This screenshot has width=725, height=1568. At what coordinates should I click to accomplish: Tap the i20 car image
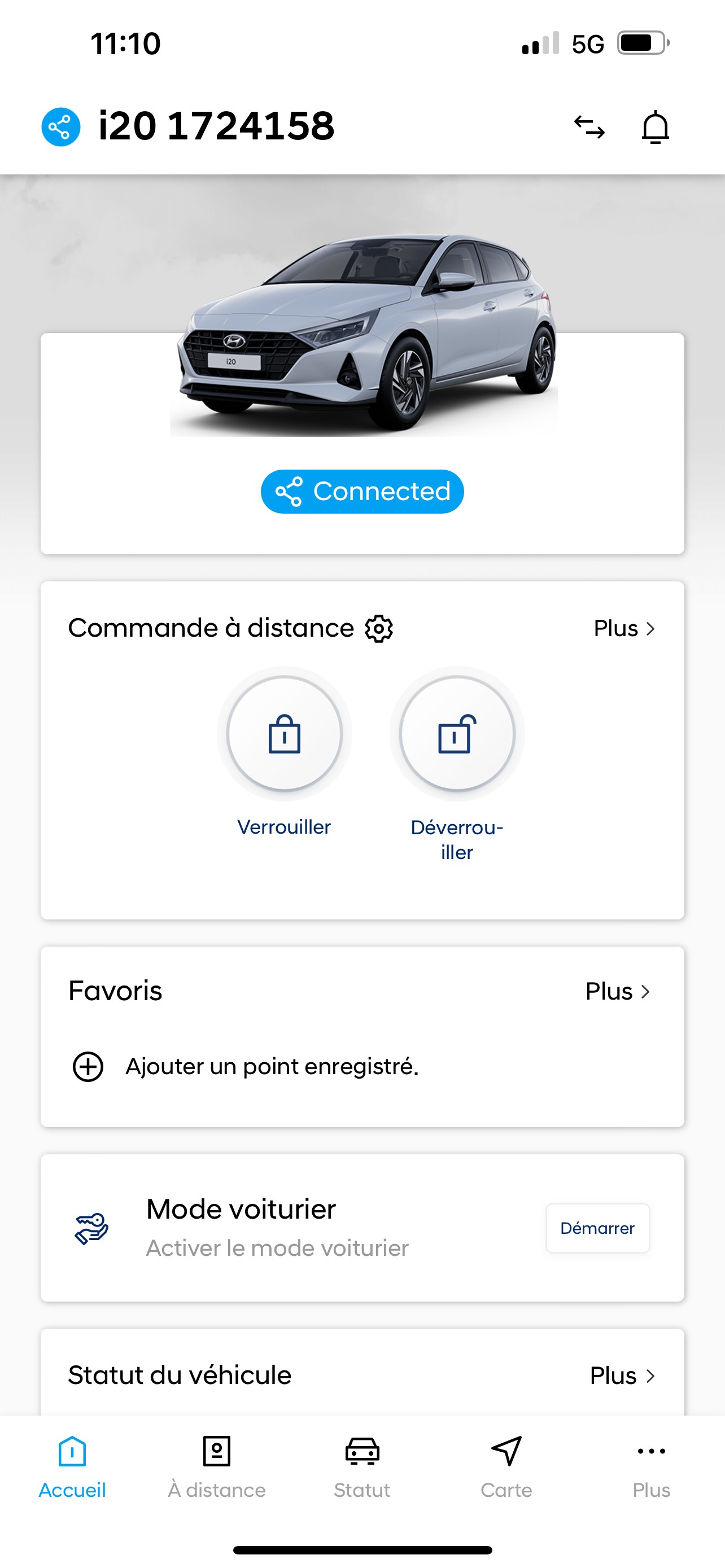coord(365,332)
